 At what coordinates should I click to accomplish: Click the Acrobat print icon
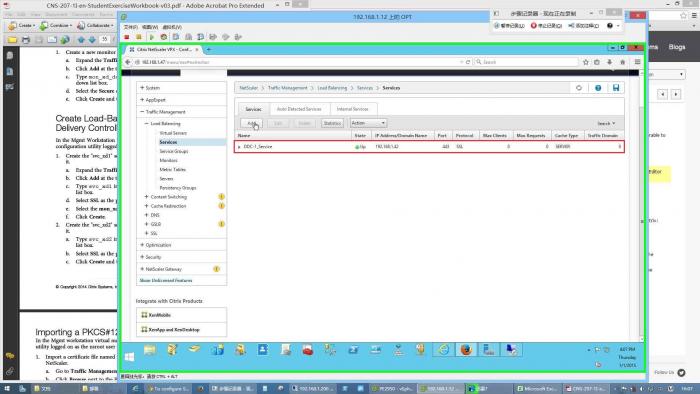point(26,40)
